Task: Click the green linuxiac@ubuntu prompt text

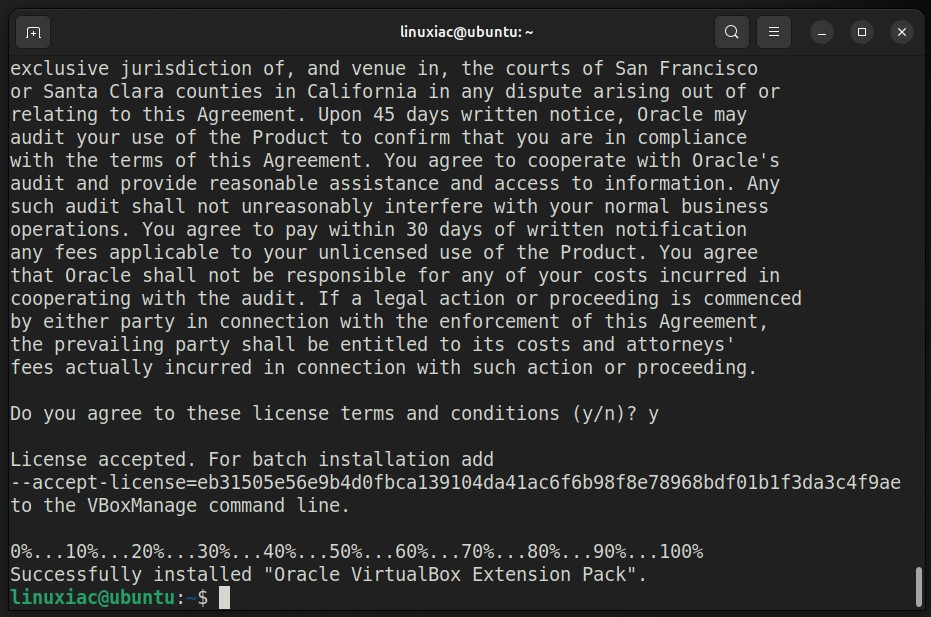Action: pyautogui.click(x=93, y=597)
